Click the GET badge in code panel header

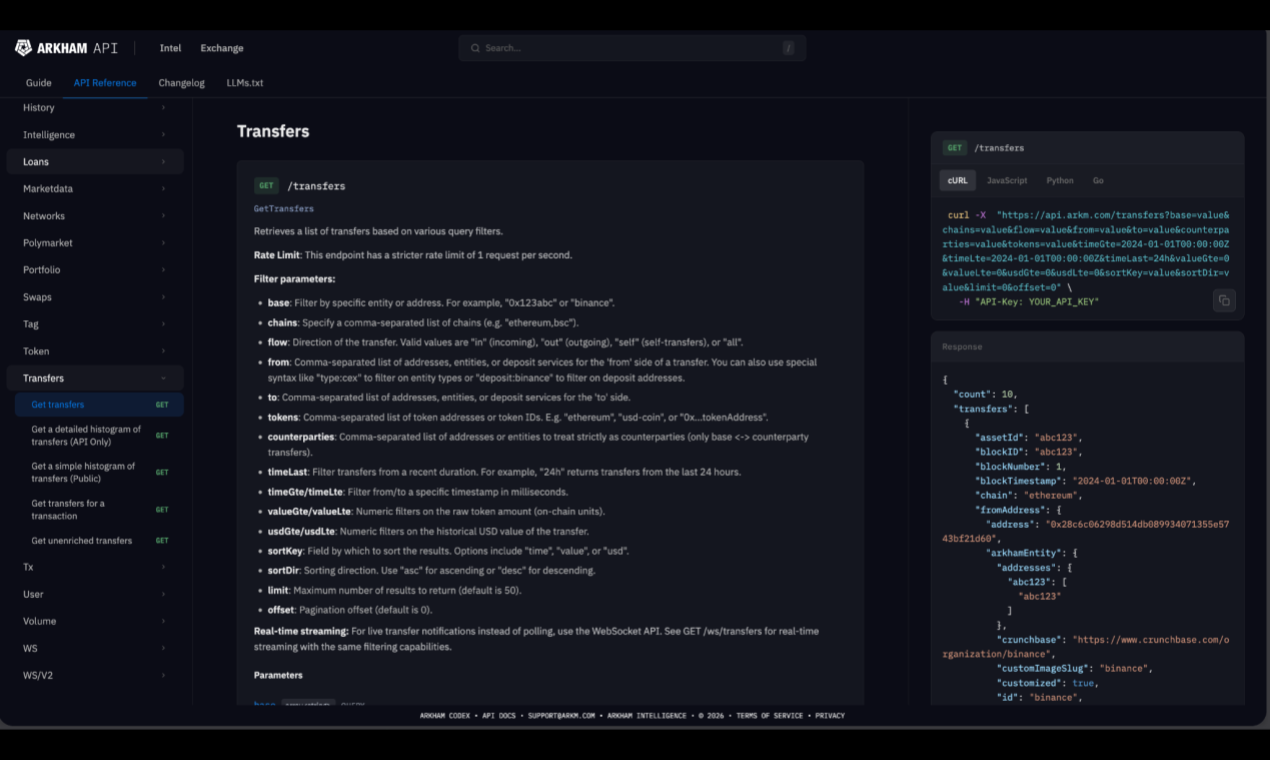coord(955,148)
